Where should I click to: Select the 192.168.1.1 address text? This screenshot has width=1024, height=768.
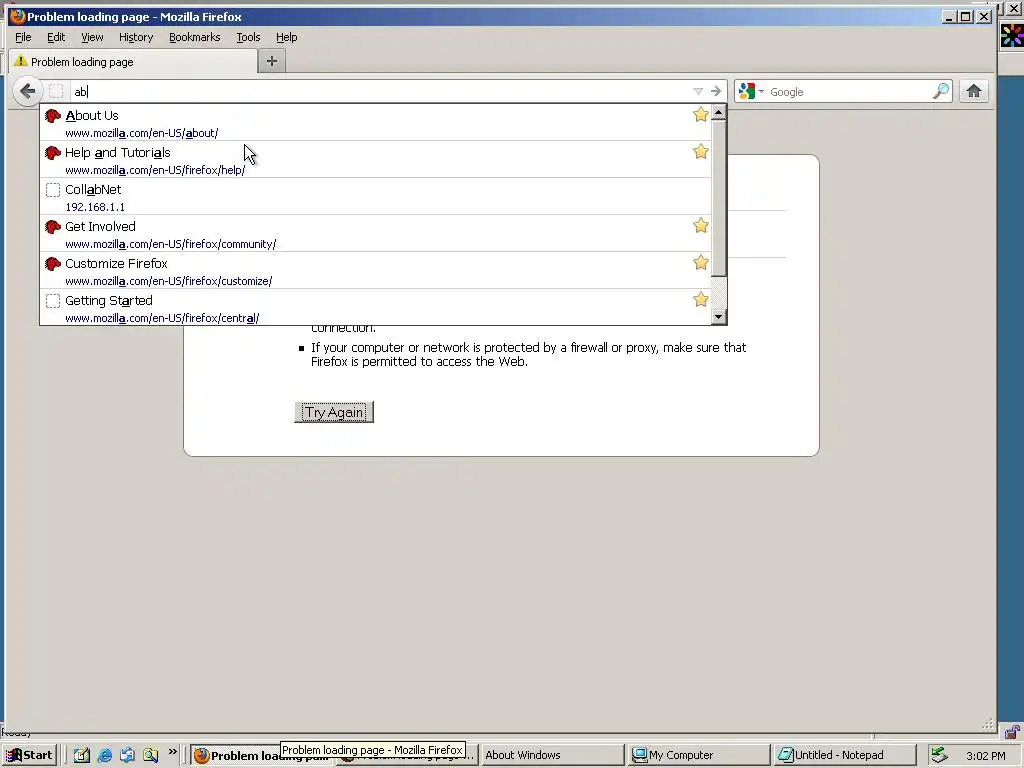click(x=95, y=207)
